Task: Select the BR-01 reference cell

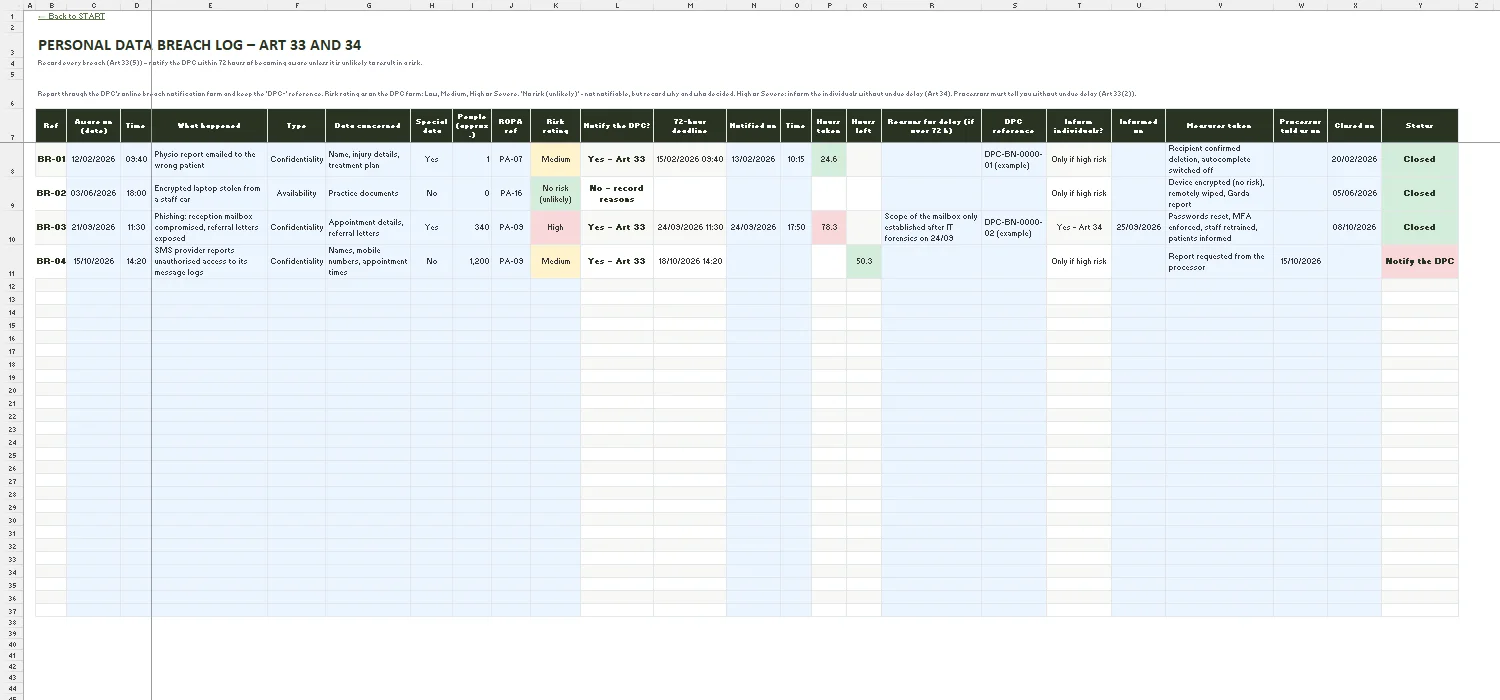Action: [51, 159]
